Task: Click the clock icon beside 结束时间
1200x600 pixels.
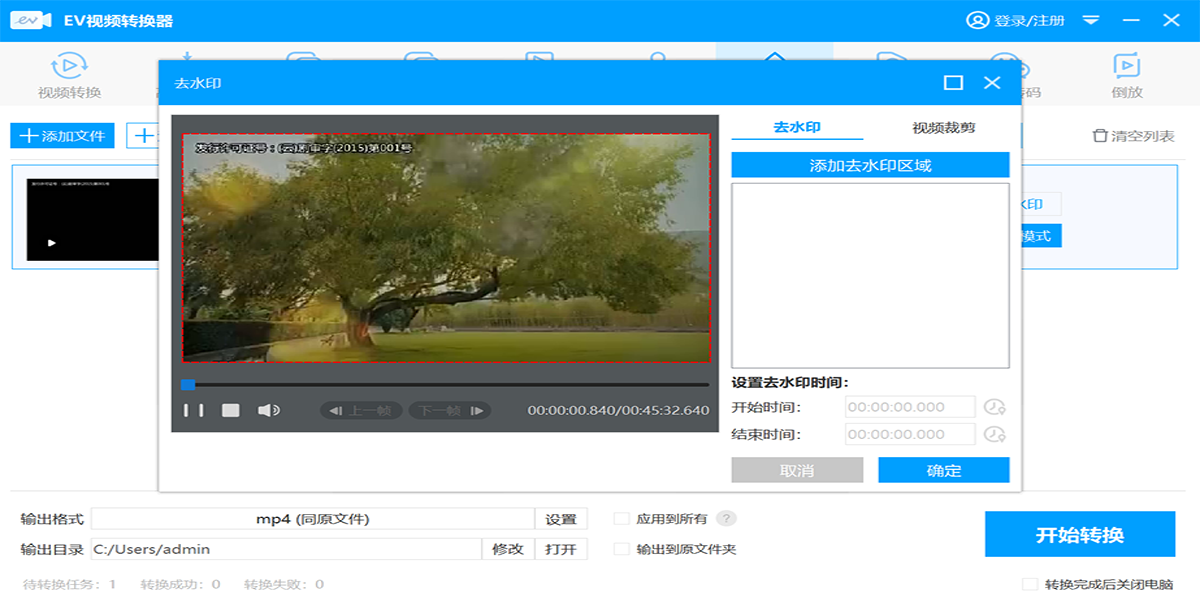Action: 993,434
